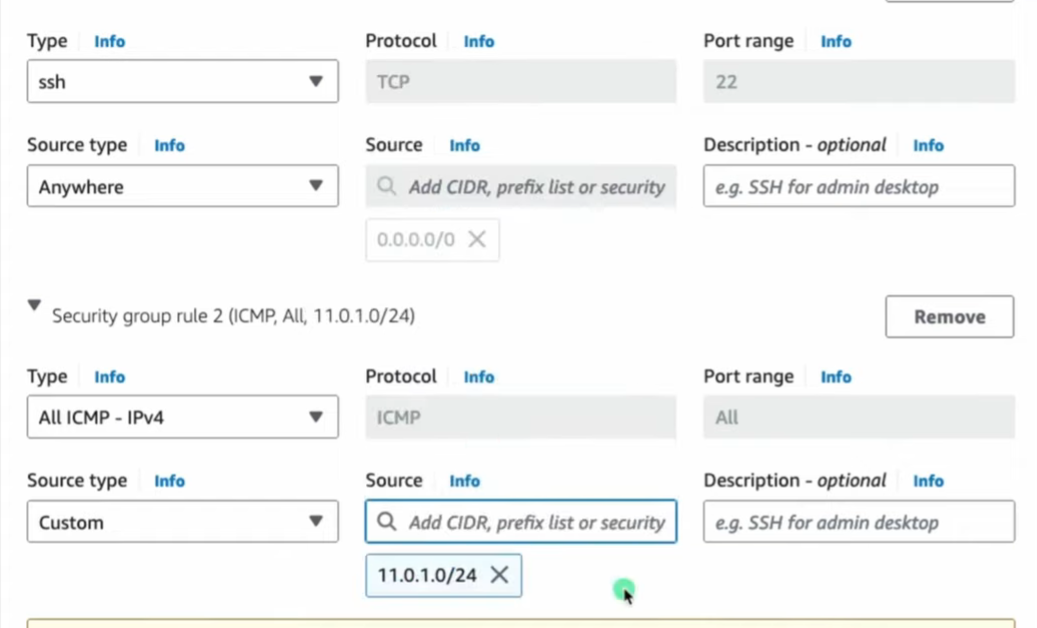Click the SSH rule description input field
The height and width of the screenshot is (628, 1037).
click(x=857, y=186)
